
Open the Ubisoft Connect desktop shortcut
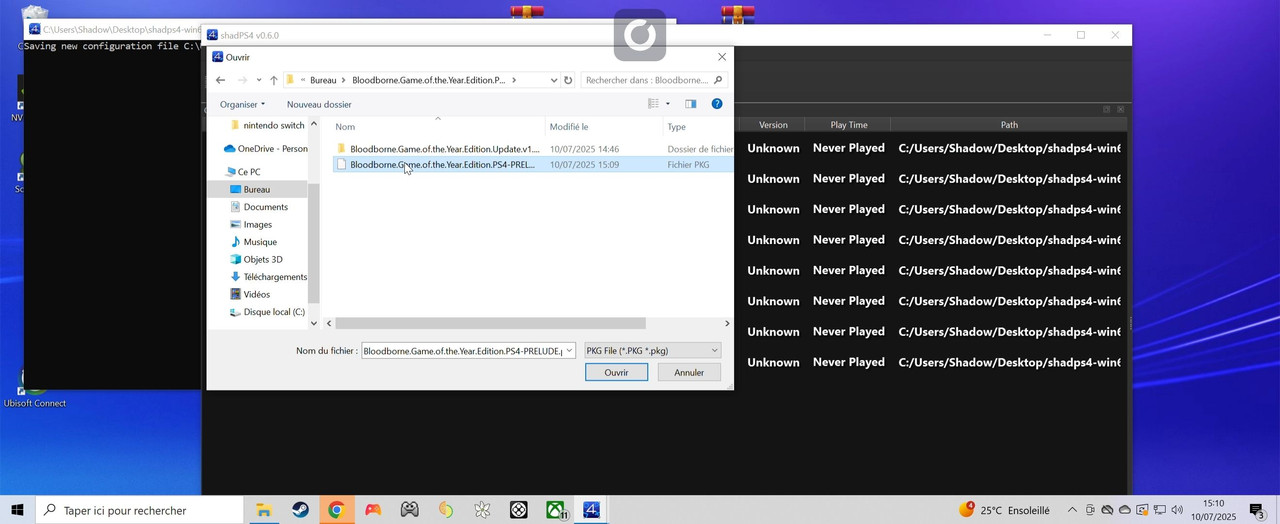coord(35,388)
